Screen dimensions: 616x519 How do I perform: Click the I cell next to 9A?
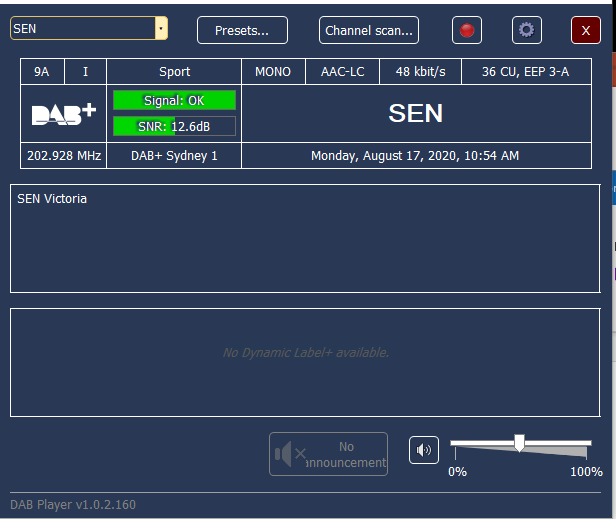(85, 72)
